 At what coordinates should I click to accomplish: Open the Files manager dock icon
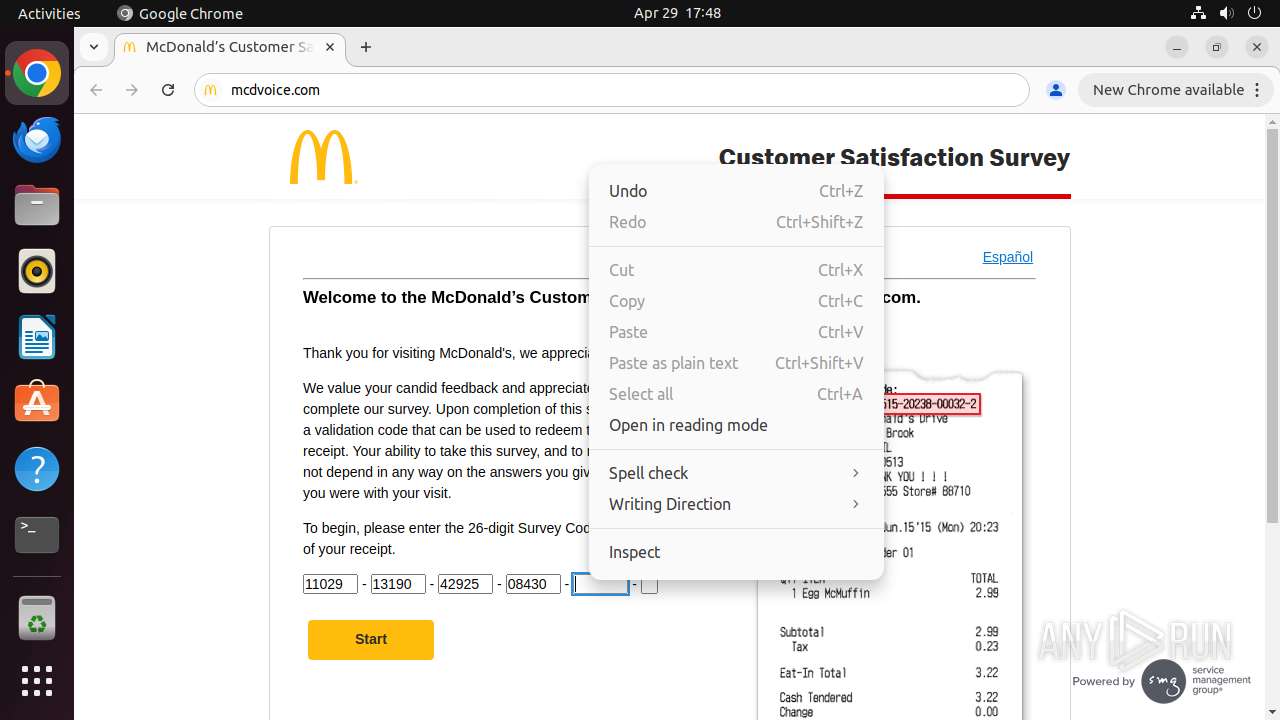point(37,206)
